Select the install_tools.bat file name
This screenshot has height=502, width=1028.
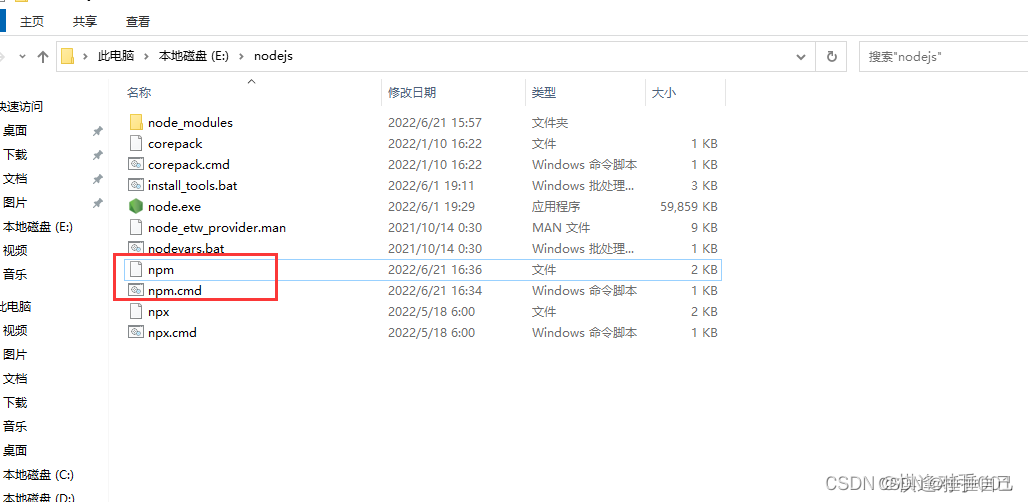click(x=193, y=185)
